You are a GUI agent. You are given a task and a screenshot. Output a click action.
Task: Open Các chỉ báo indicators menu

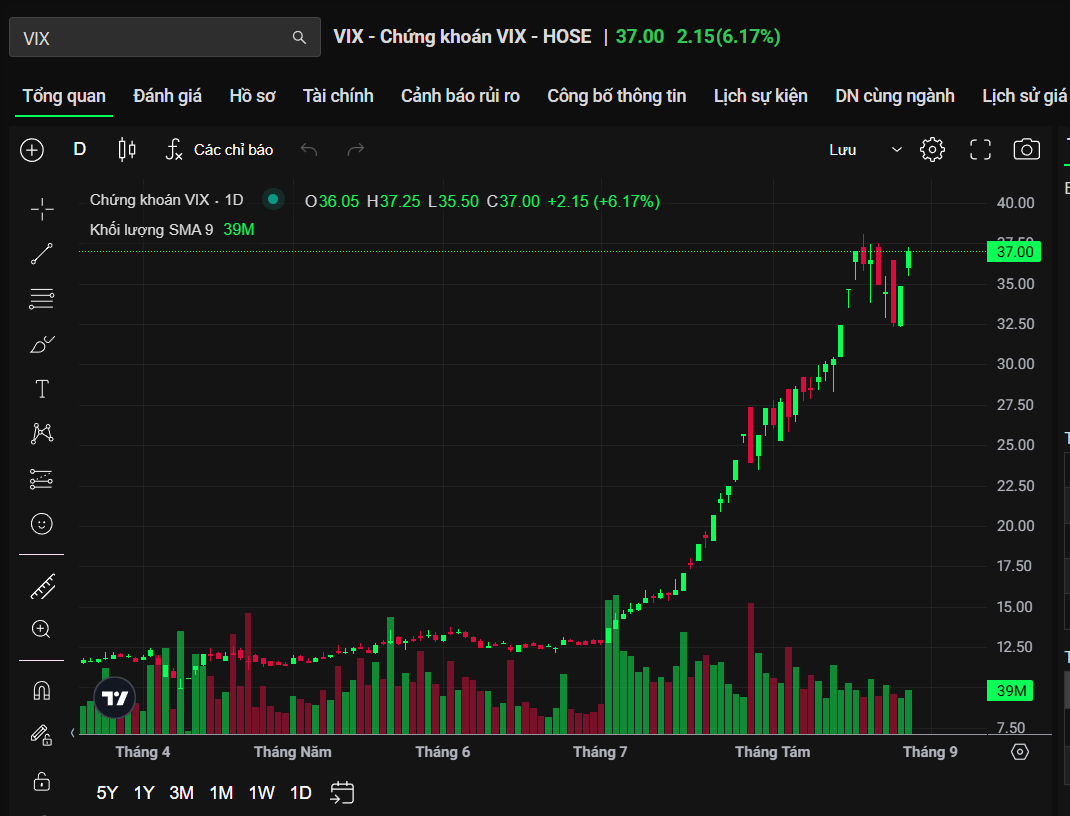(x=220, y=149)
